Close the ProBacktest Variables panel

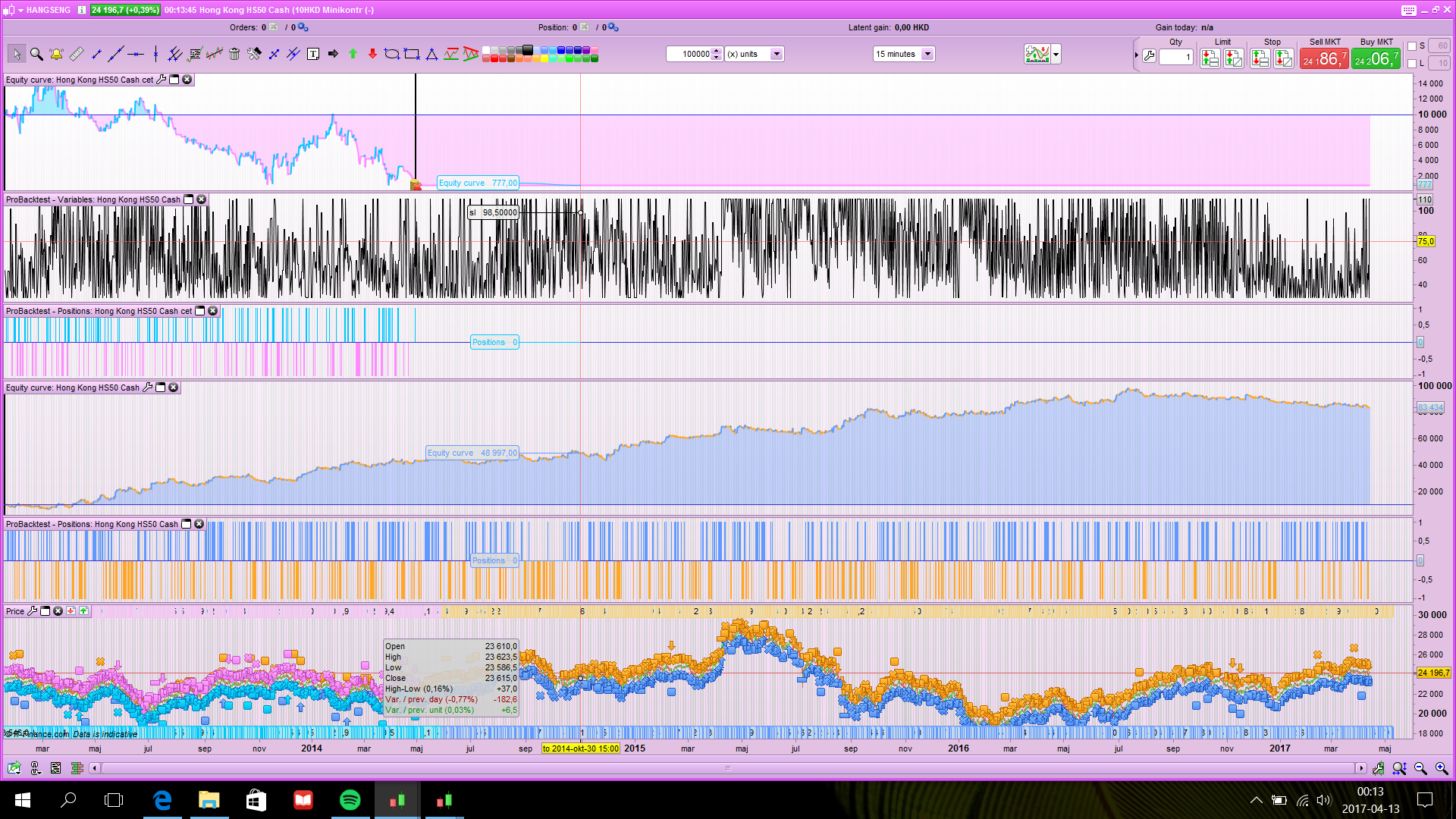202,199
